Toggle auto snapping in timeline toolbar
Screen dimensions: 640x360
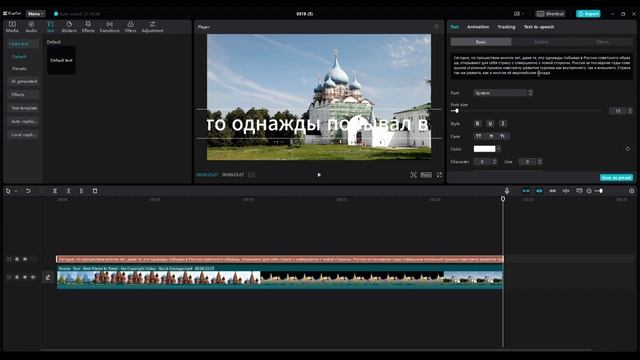click(539, 191)
